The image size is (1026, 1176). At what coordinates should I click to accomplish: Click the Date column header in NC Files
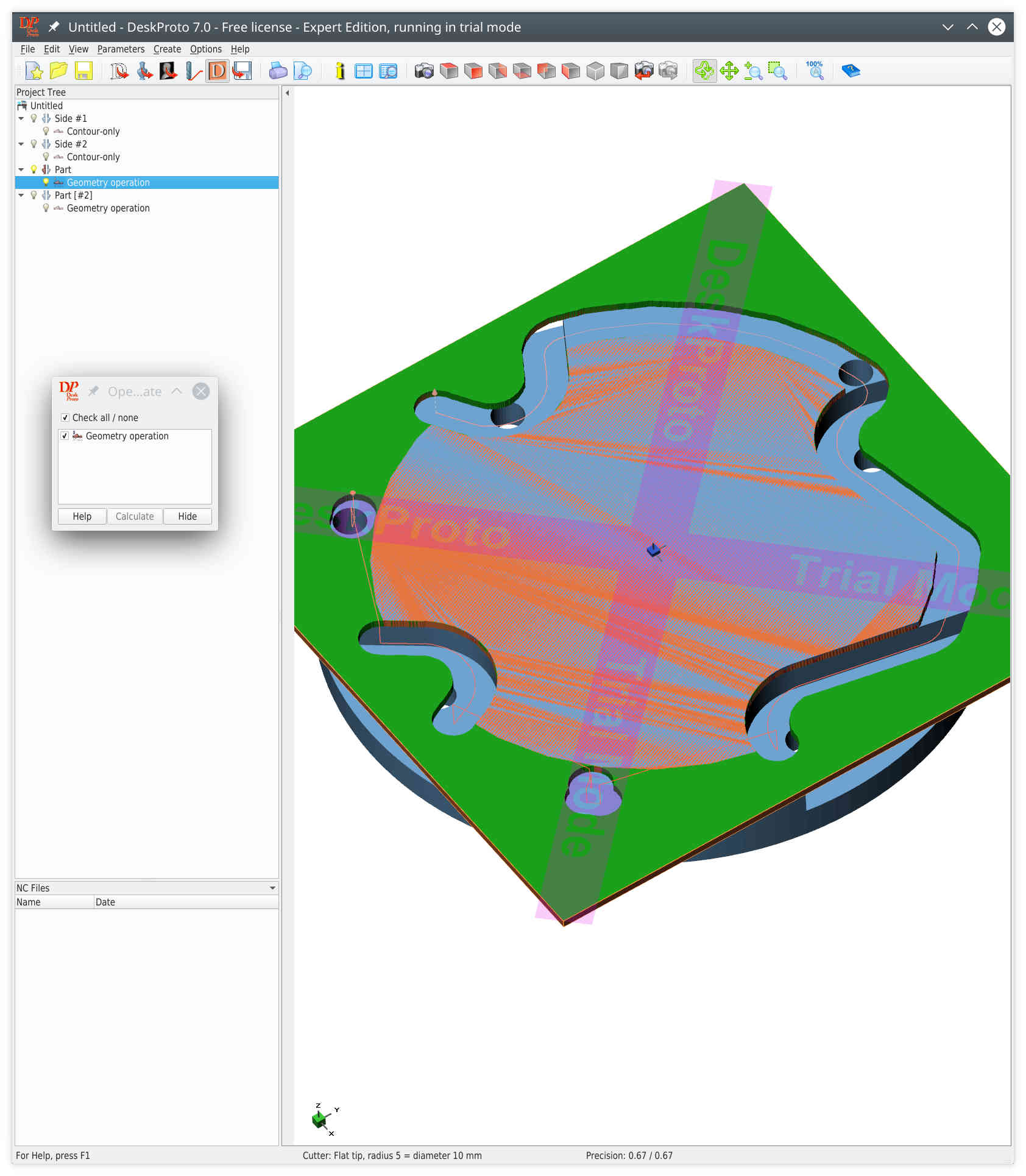tap(186, 902)
